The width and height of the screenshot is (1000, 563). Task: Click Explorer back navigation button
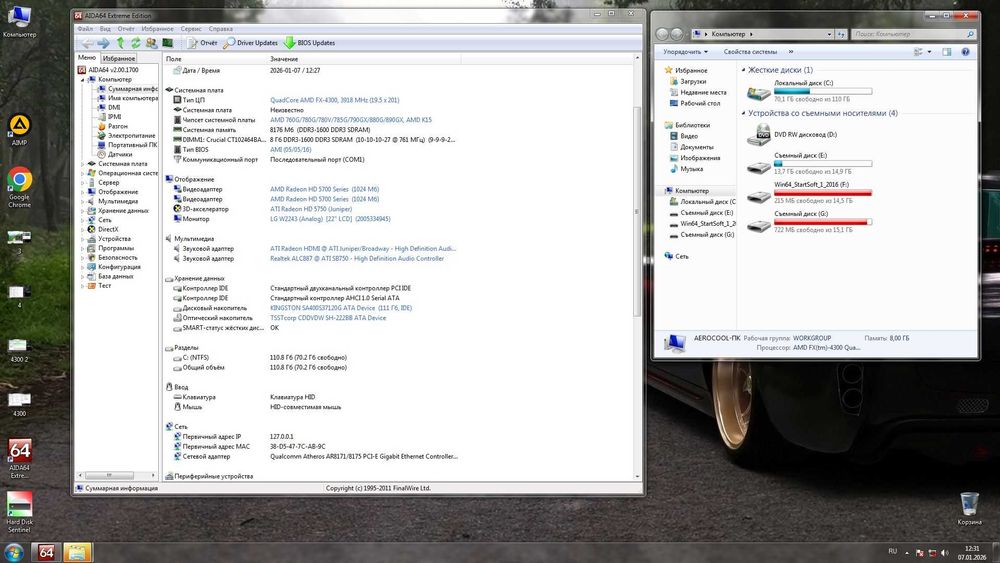tap(663, 34)
